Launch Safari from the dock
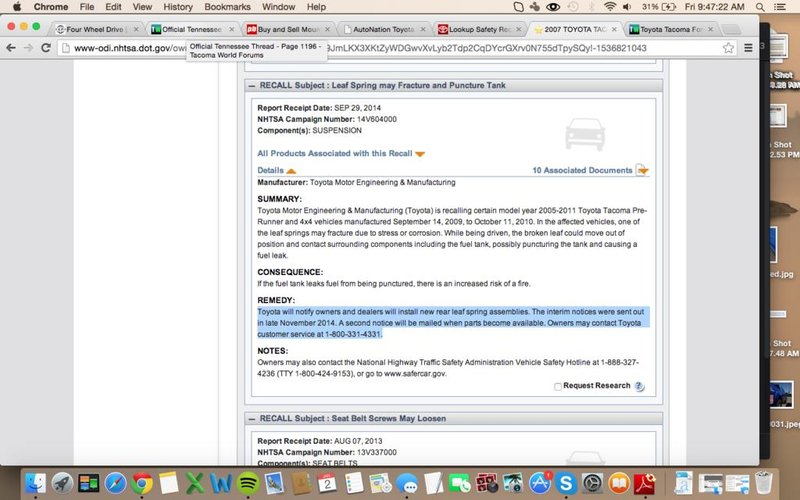The image size is (800, 500). point(115,483)
